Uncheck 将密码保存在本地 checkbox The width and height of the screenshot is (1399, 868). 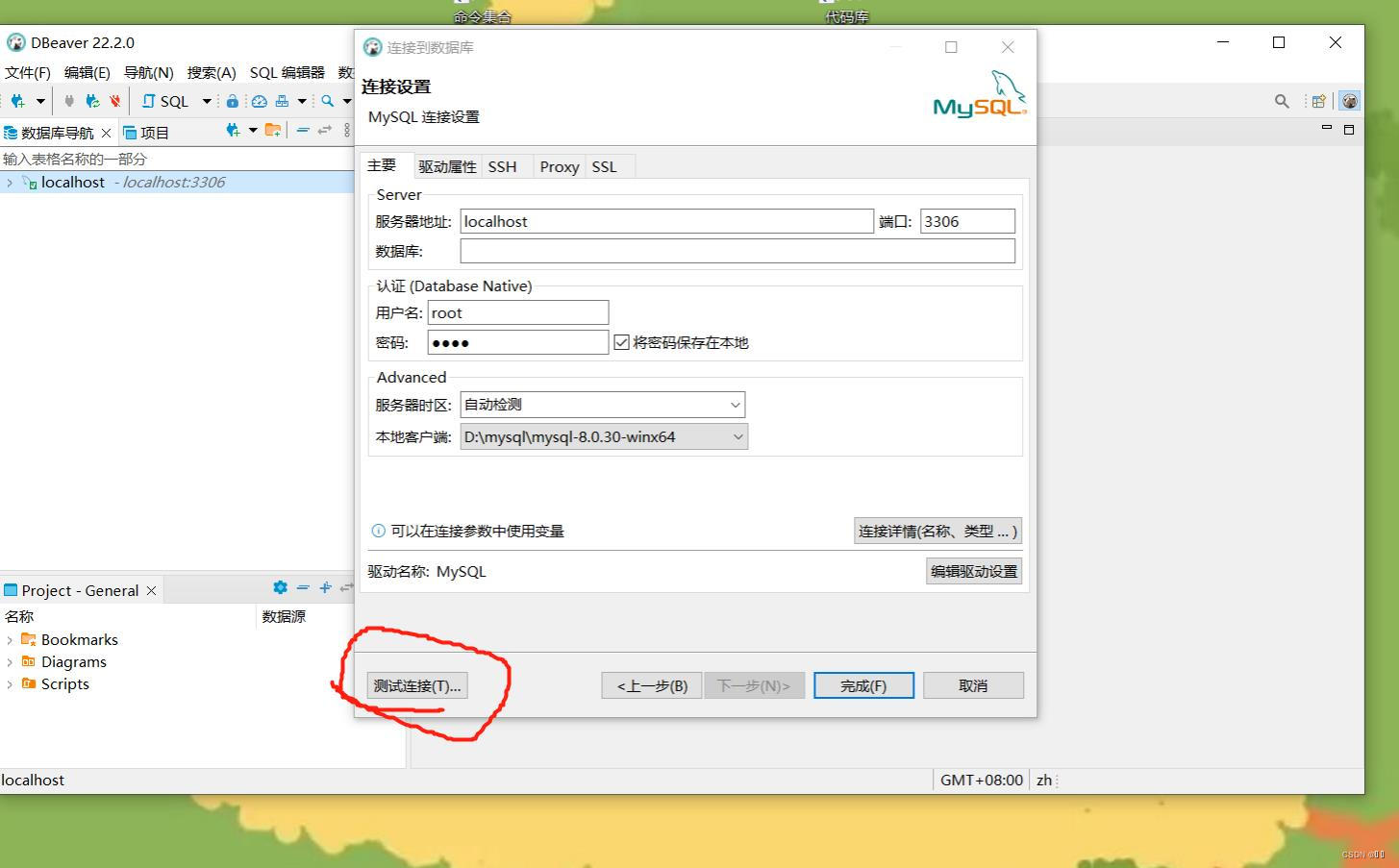point(621,341)
